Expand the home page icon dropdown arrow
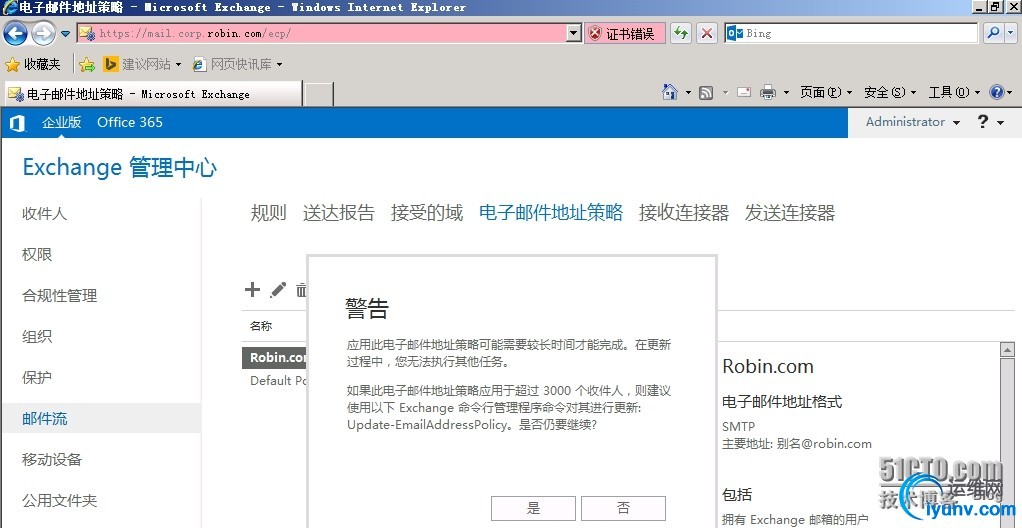Image resolution: width=1022 pixels, height=528 pixels. point(688,93)
